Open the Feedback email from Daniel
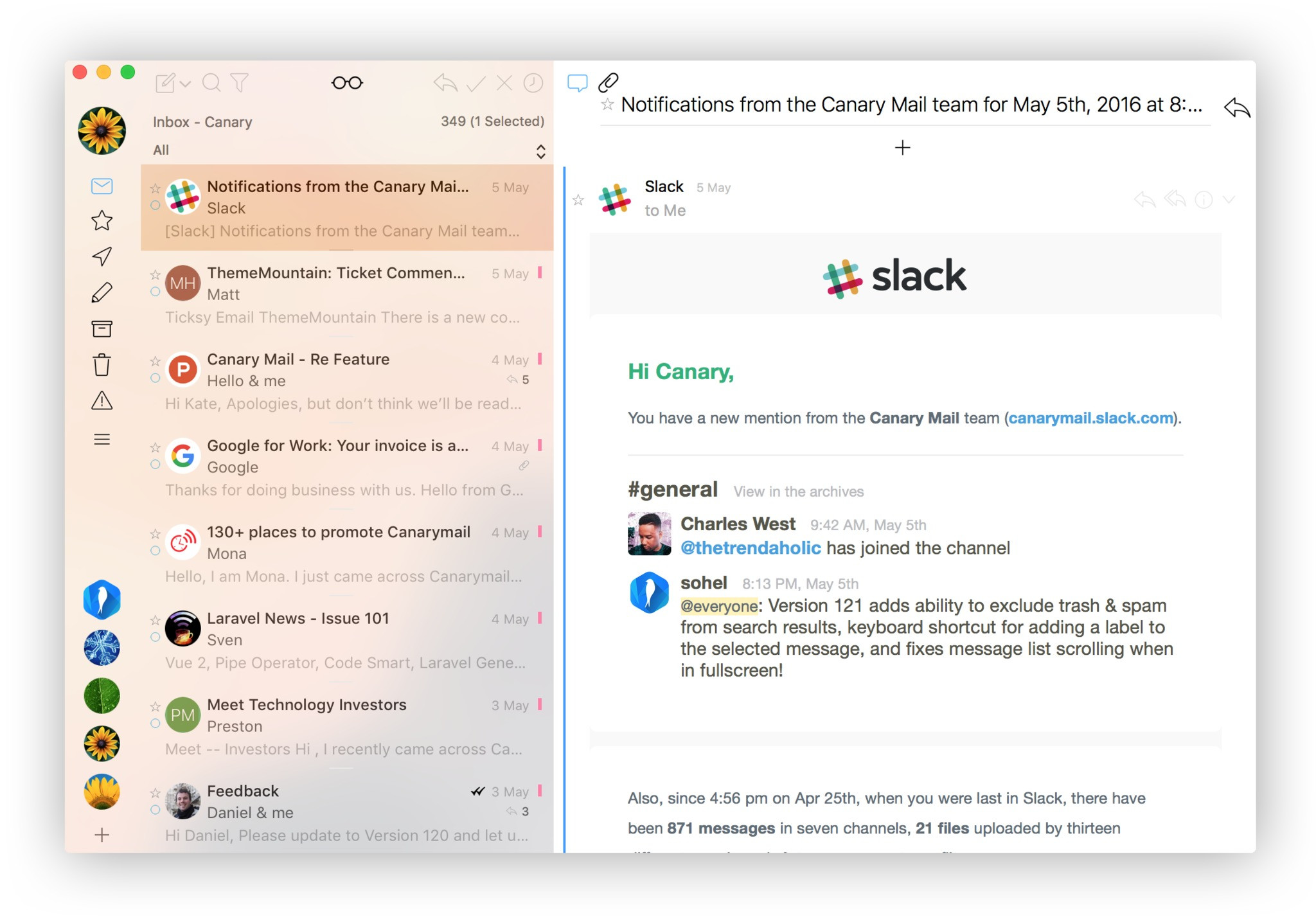Image resolution: width=1316 pixels, height=917 pixels. 347,812
